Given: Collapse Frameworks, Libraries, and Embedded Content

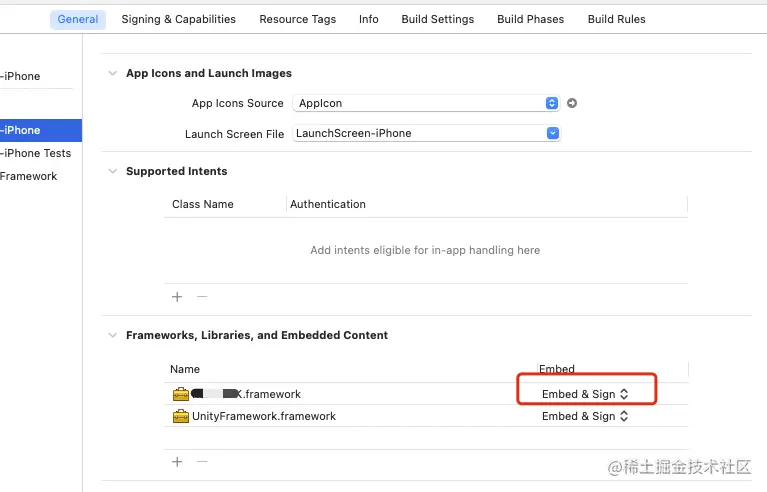Looking at the screenshot, I should [111, 335].
